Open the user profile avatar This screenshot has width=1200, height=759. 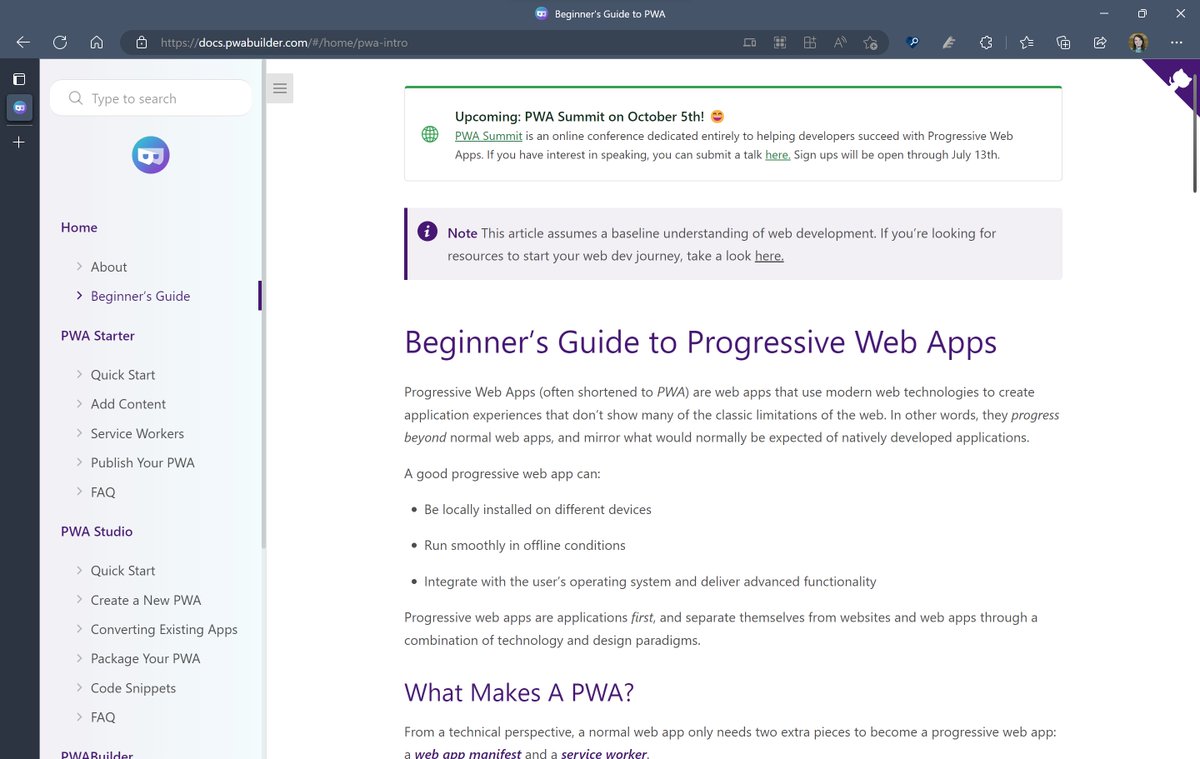1138,43
